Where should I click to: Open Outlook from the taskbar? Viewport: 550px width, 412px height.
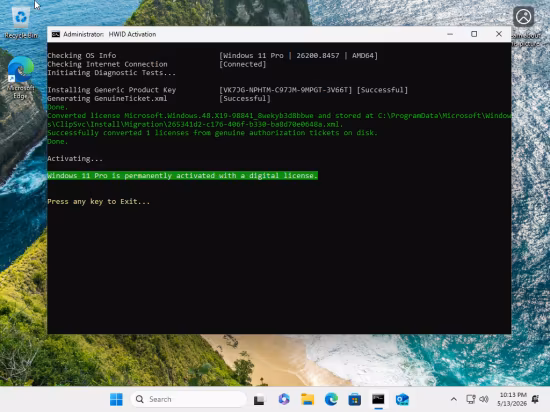click(402, 399)
